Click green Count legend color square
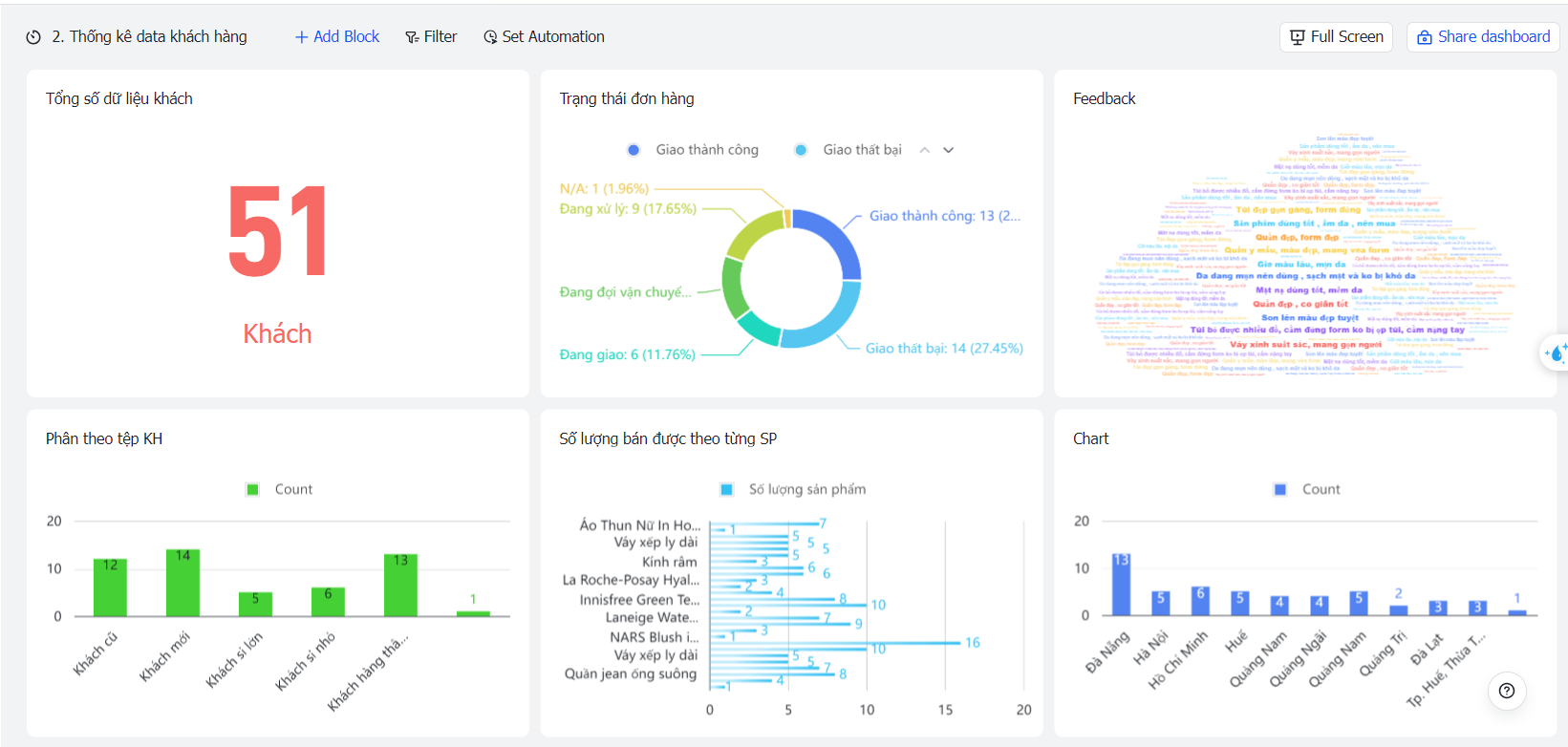Screen dimensions: 1568x747 pyautogui.click(x=253, y=489)
